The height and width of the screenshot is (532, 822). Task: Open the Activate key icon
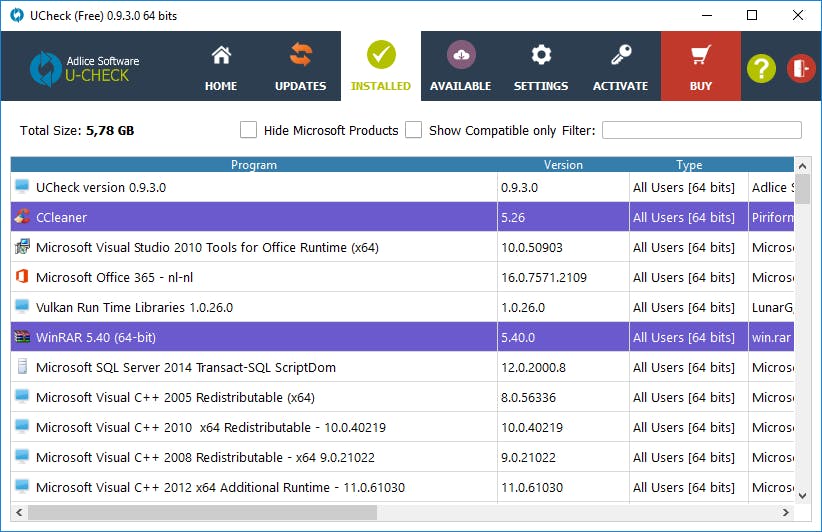pyautogui.click(x=621, y=55)
